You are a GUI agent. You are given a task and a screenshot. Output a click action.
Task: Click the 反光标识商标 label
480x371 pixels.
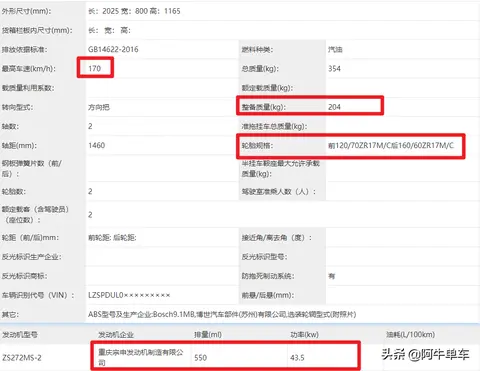tap(24, 276)
